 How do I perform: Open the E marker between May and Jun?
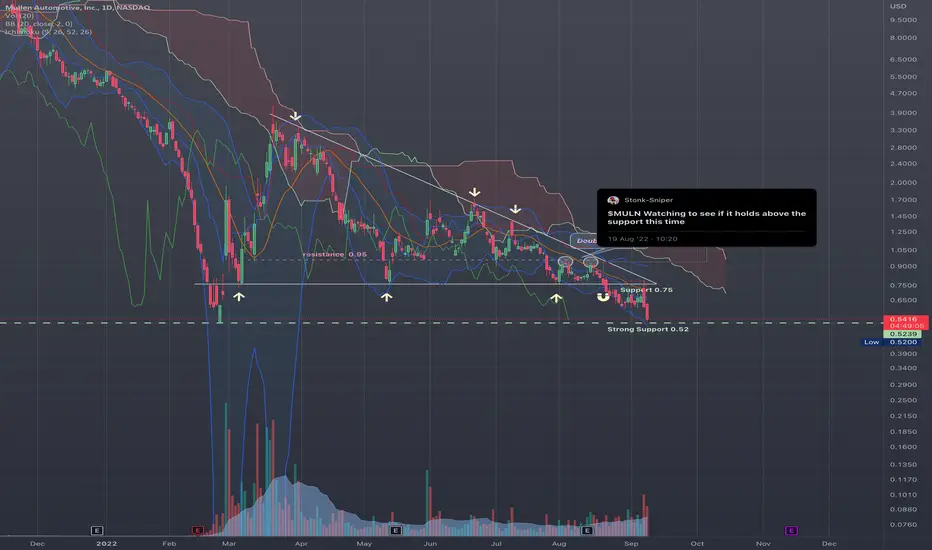395,530
